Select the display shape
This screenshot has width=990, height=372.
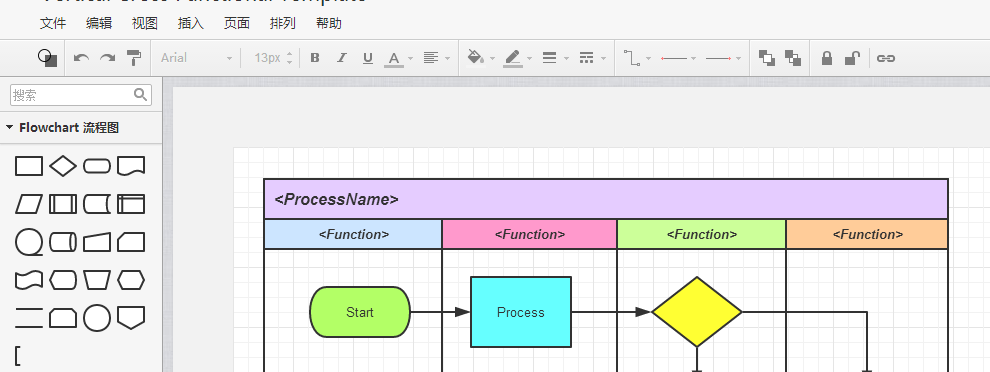click(63, 280)
